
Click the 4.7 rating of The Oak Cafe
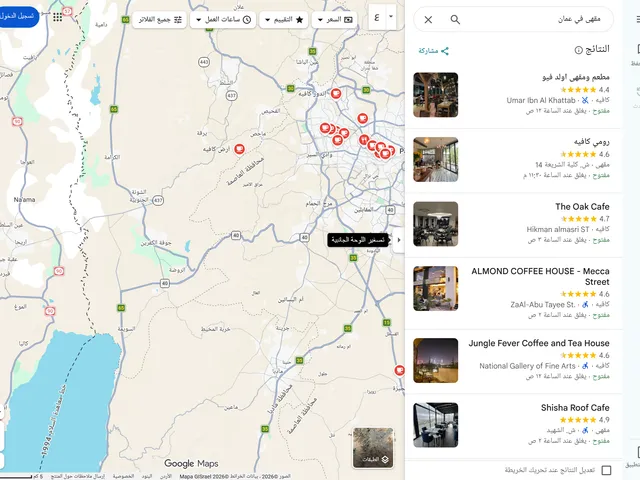click(604, 219)
